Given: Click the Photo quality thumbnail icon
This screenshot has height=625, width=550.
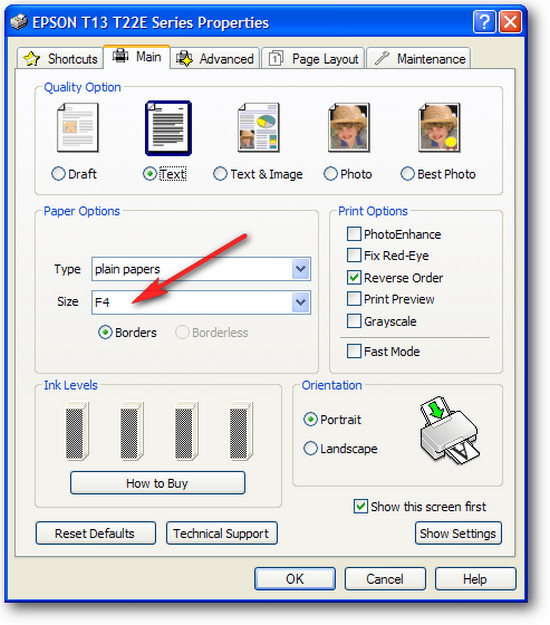Looking at the screenshot, I should pos(349,128).
